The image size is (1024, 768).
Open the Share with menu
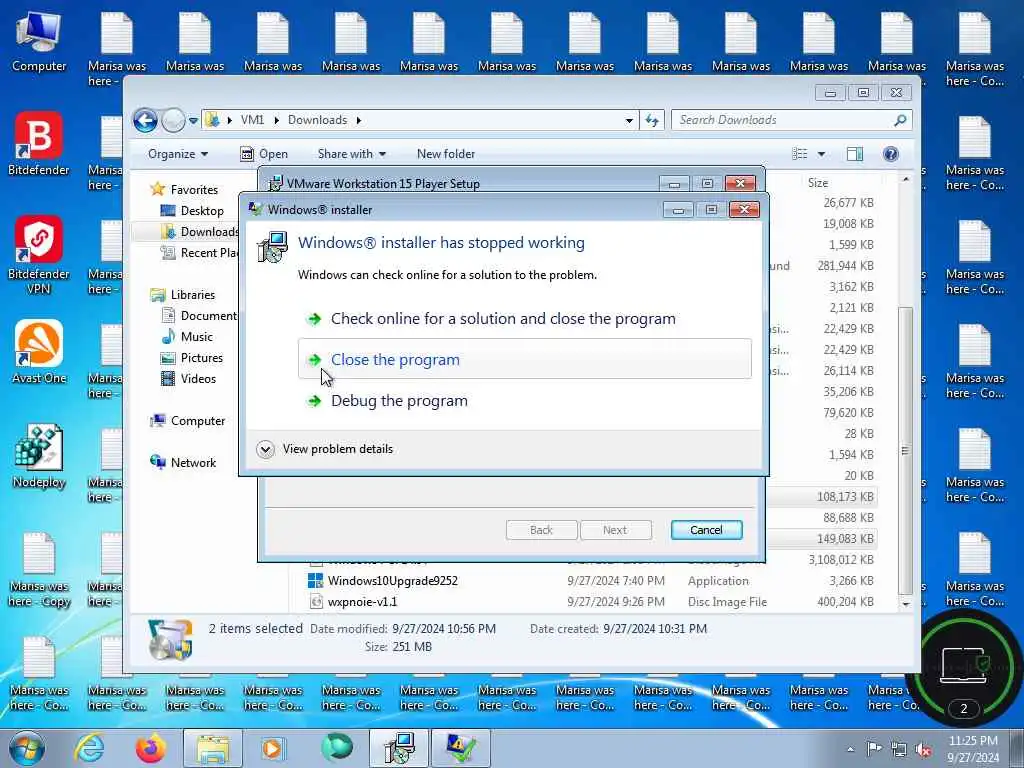(x=351, y=154)
